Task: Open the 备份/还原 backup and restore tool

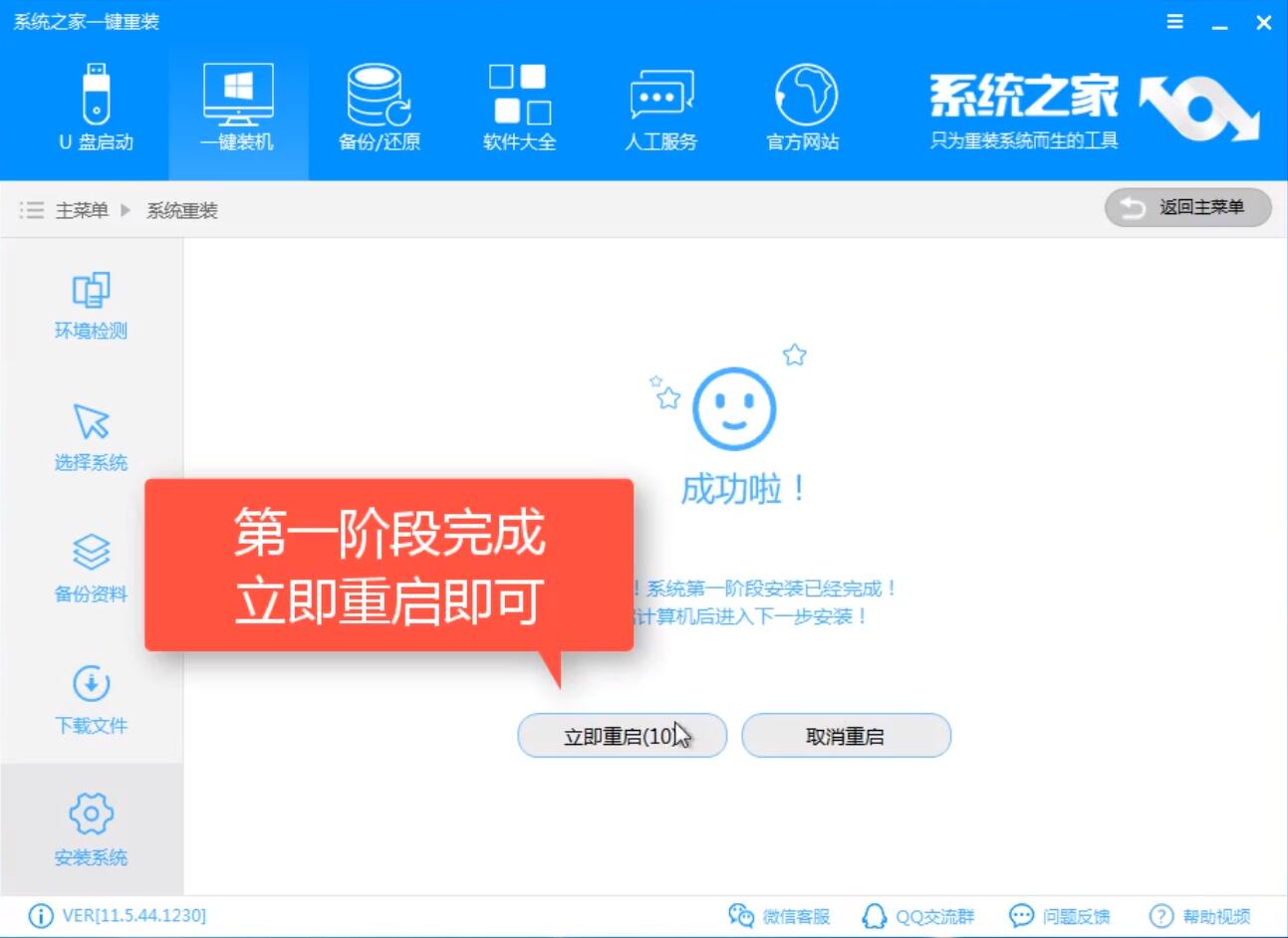Action: tap(379, 105)
